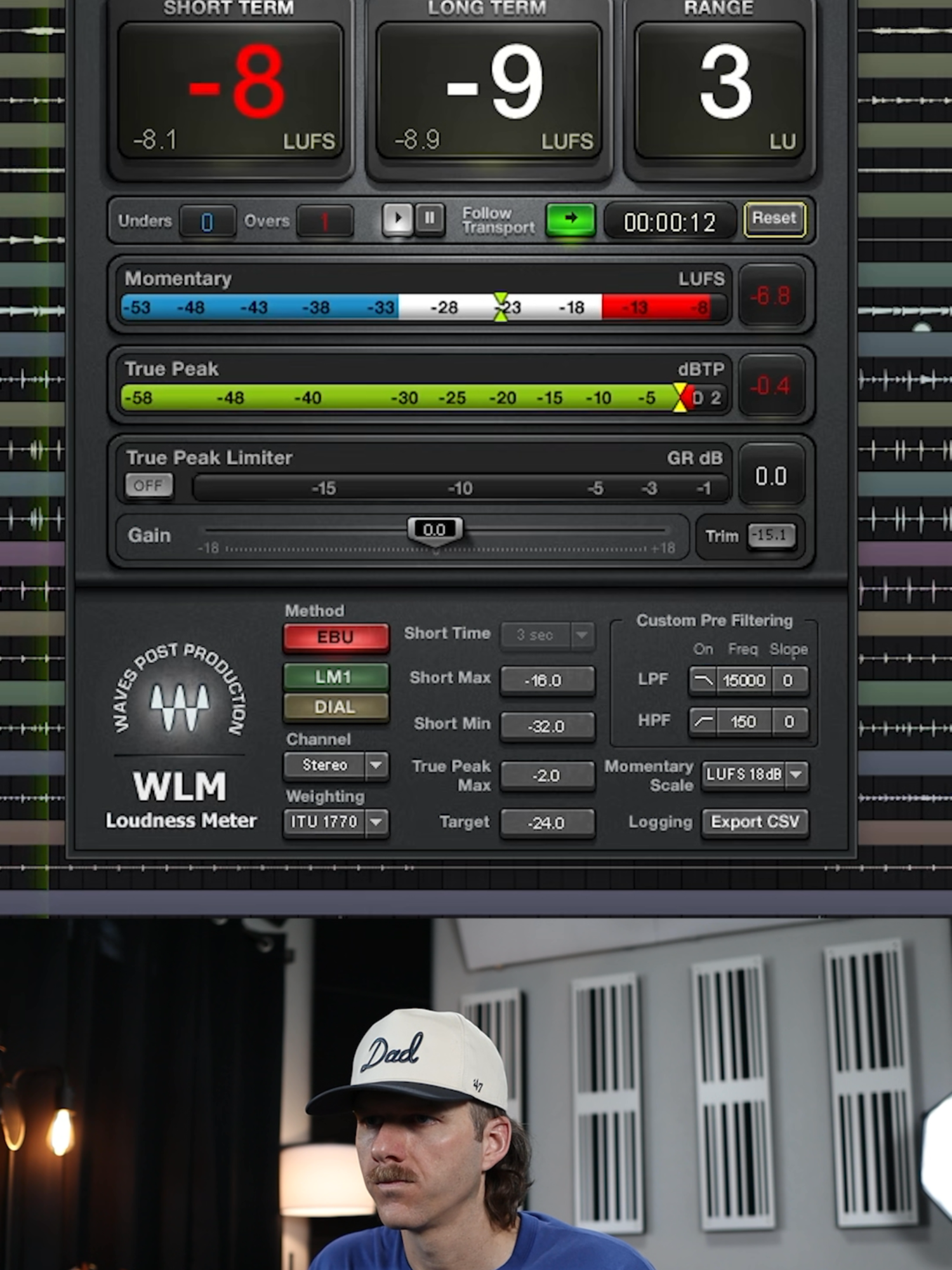Select the LM1 method
Viewport: 952px width, 1270px height.
[x=336, y=677]
